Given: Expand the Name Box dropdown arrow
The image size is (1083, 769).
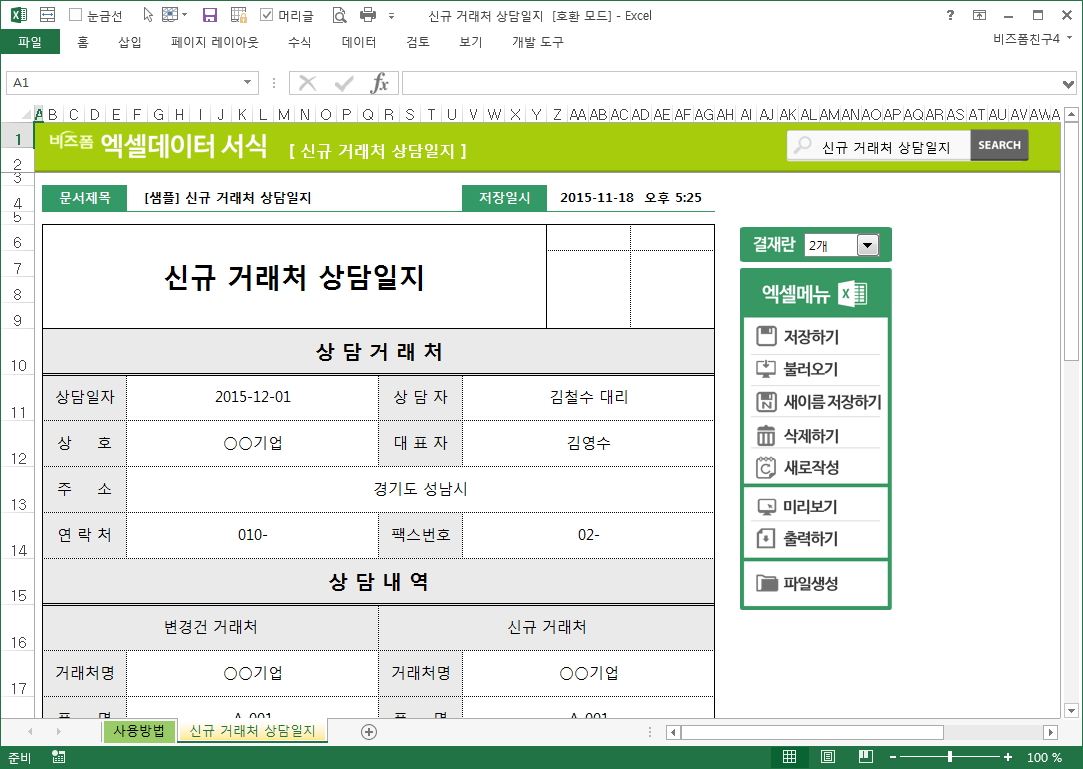Looking at the screenshot, I should coord(248,83).
